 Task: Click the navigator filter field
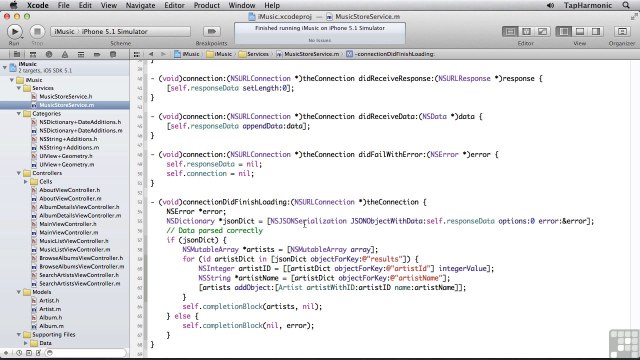tap(85, 353)
